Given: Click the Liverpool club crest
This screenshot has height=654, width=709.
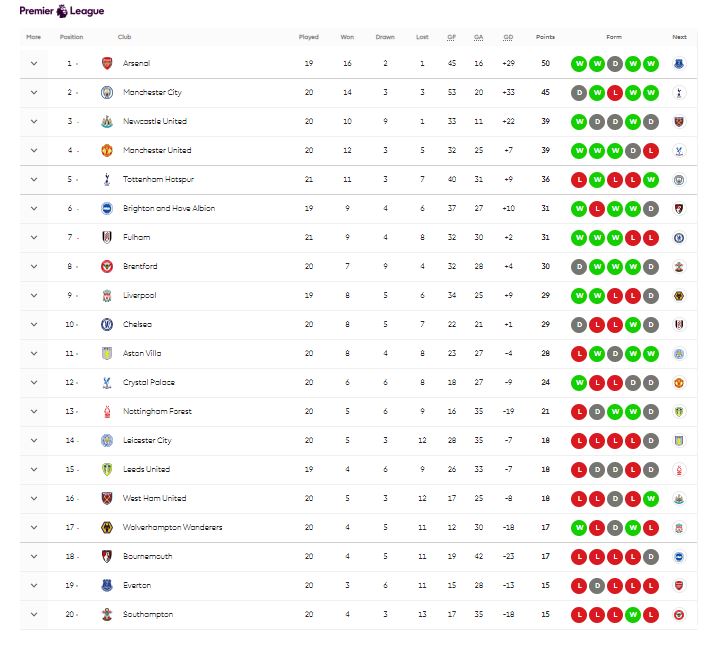Looking at the screenshot, I should [107, 295].
